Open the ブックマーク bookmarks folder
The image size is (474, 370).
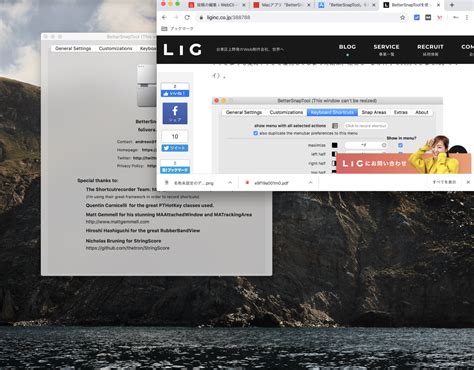[x=177, y=29]
